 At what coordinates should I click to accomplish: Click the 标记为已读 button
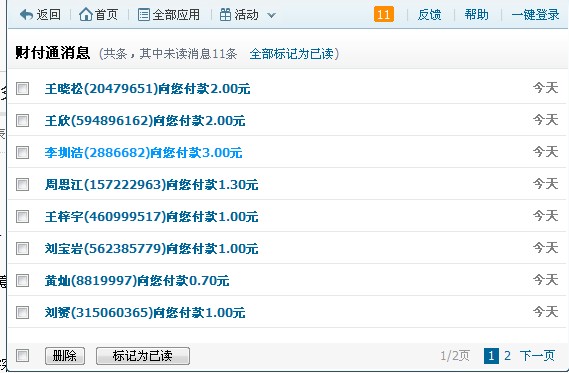click(143, 356)
